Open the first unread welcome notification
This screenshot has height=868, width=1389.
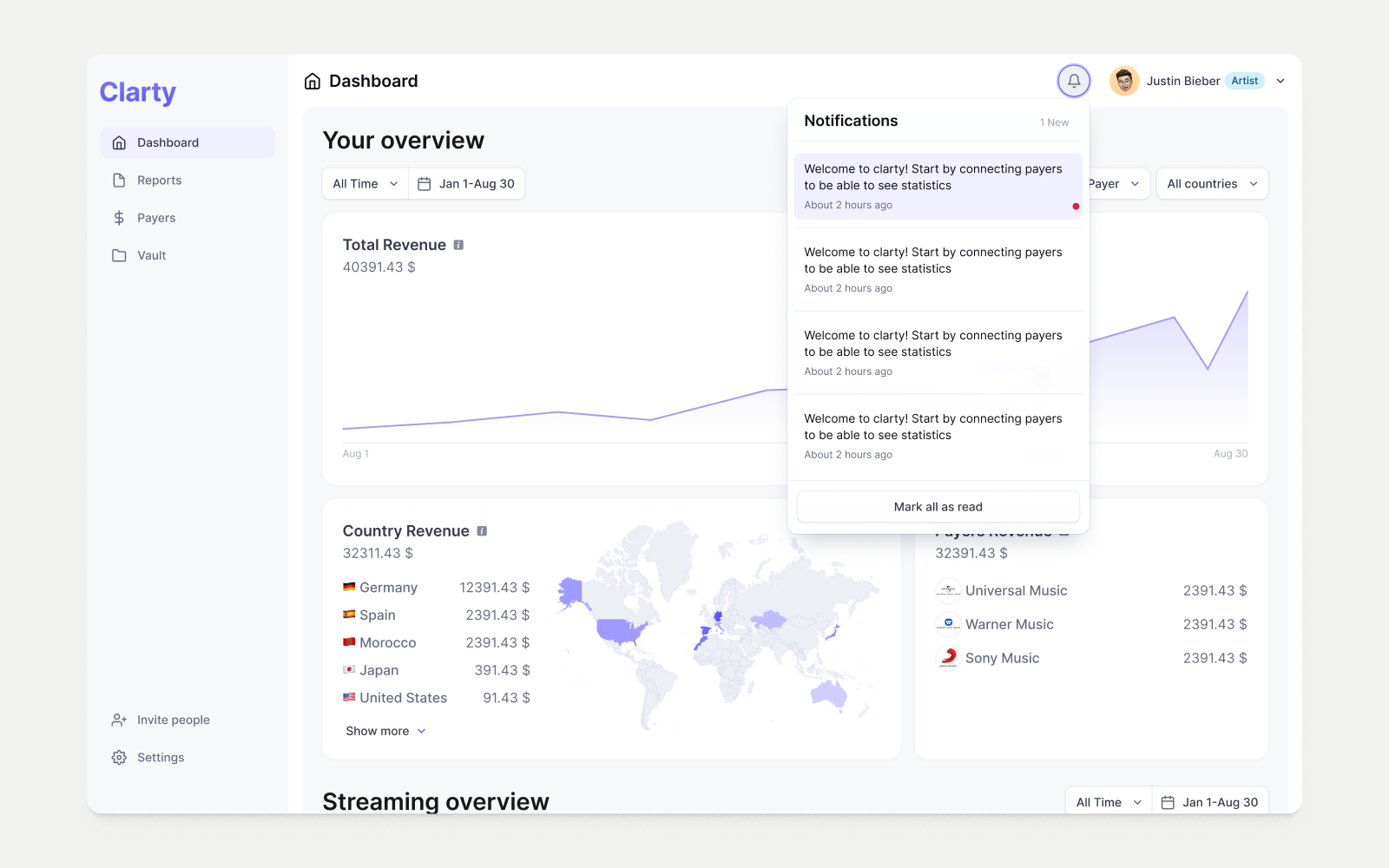(938, 187)
